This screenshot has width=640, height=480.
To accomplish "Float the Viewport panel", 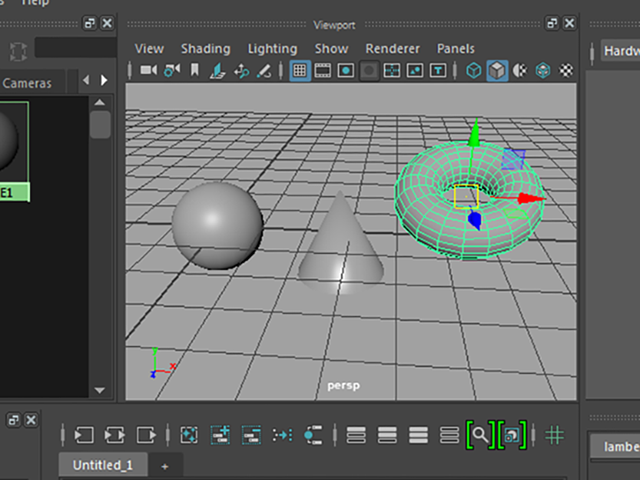I will click(x=552, y=23).
